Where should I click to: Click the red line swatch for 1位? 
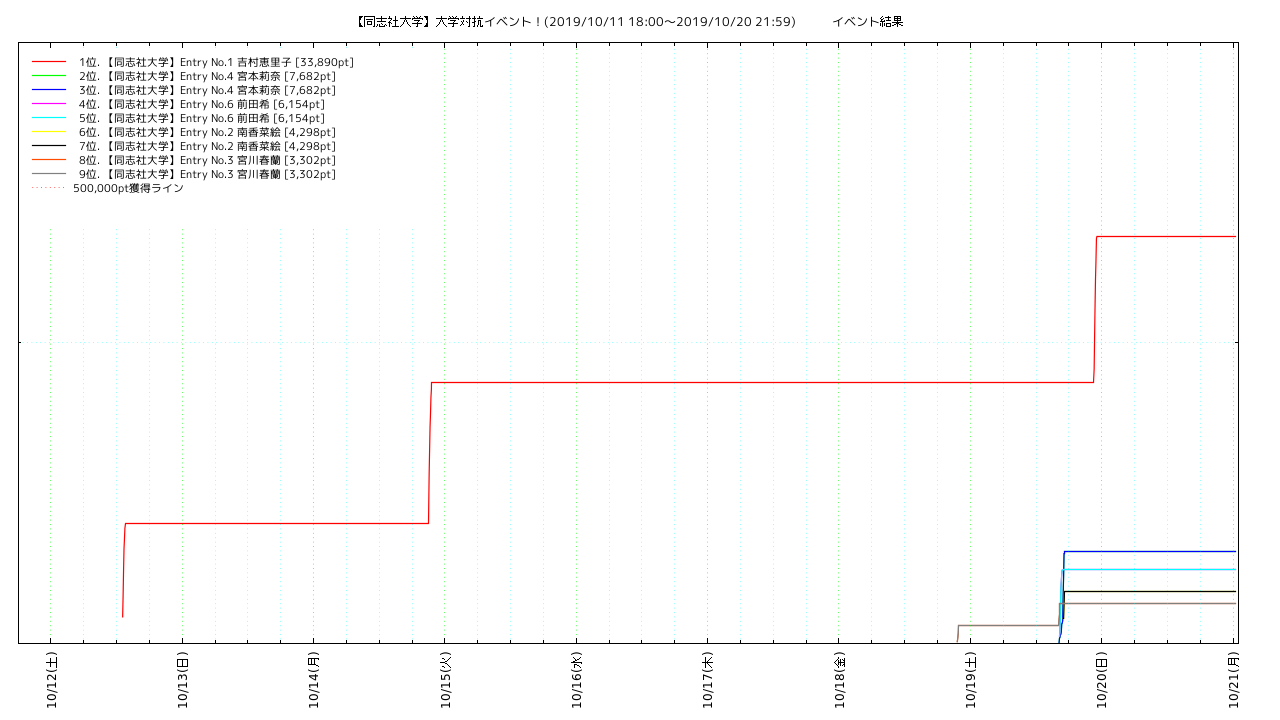(x=49, y=62)
